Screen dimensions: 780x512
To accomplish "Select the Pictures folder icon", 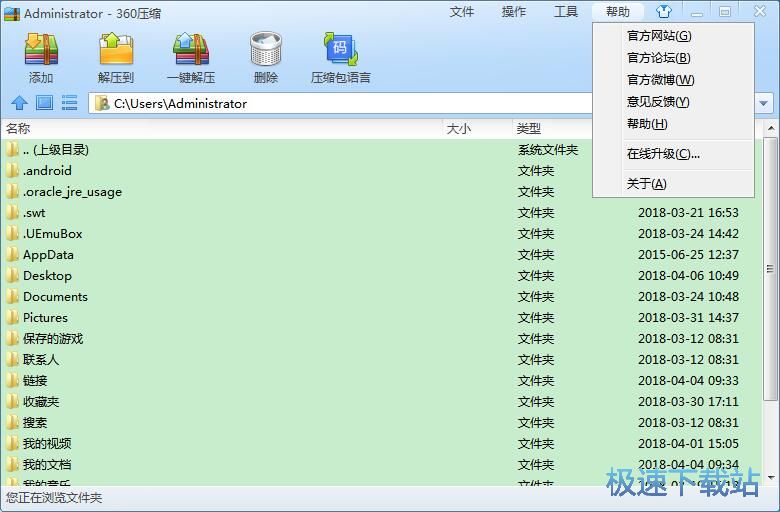I will click(12, 317).
